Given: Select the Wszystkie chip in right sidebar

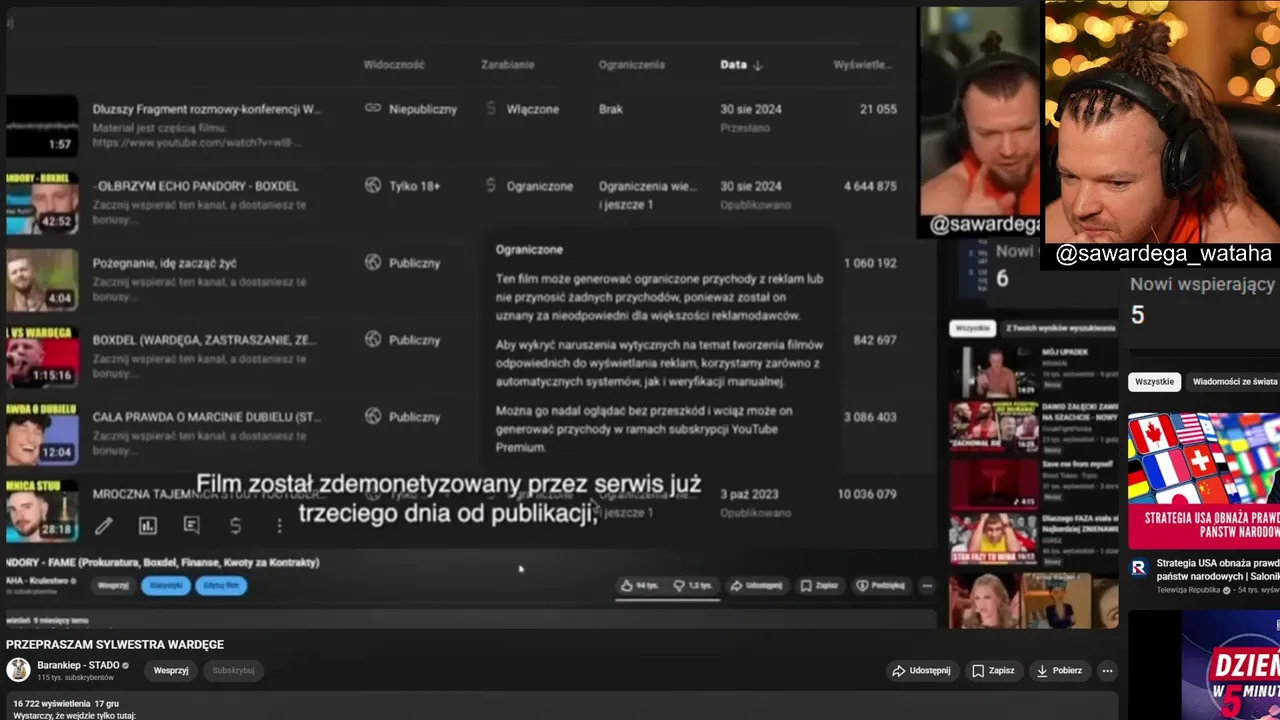Looking at the screenshot, I should [1154, 381].
